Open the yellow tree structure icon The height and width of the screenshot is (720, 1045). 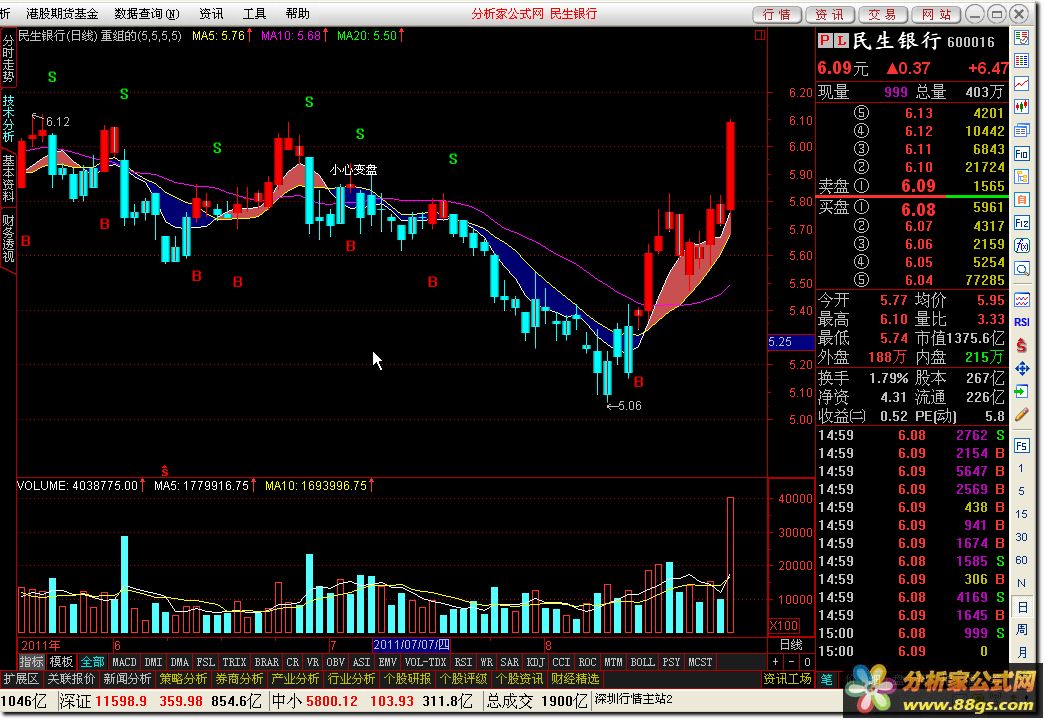(1022, 177)
